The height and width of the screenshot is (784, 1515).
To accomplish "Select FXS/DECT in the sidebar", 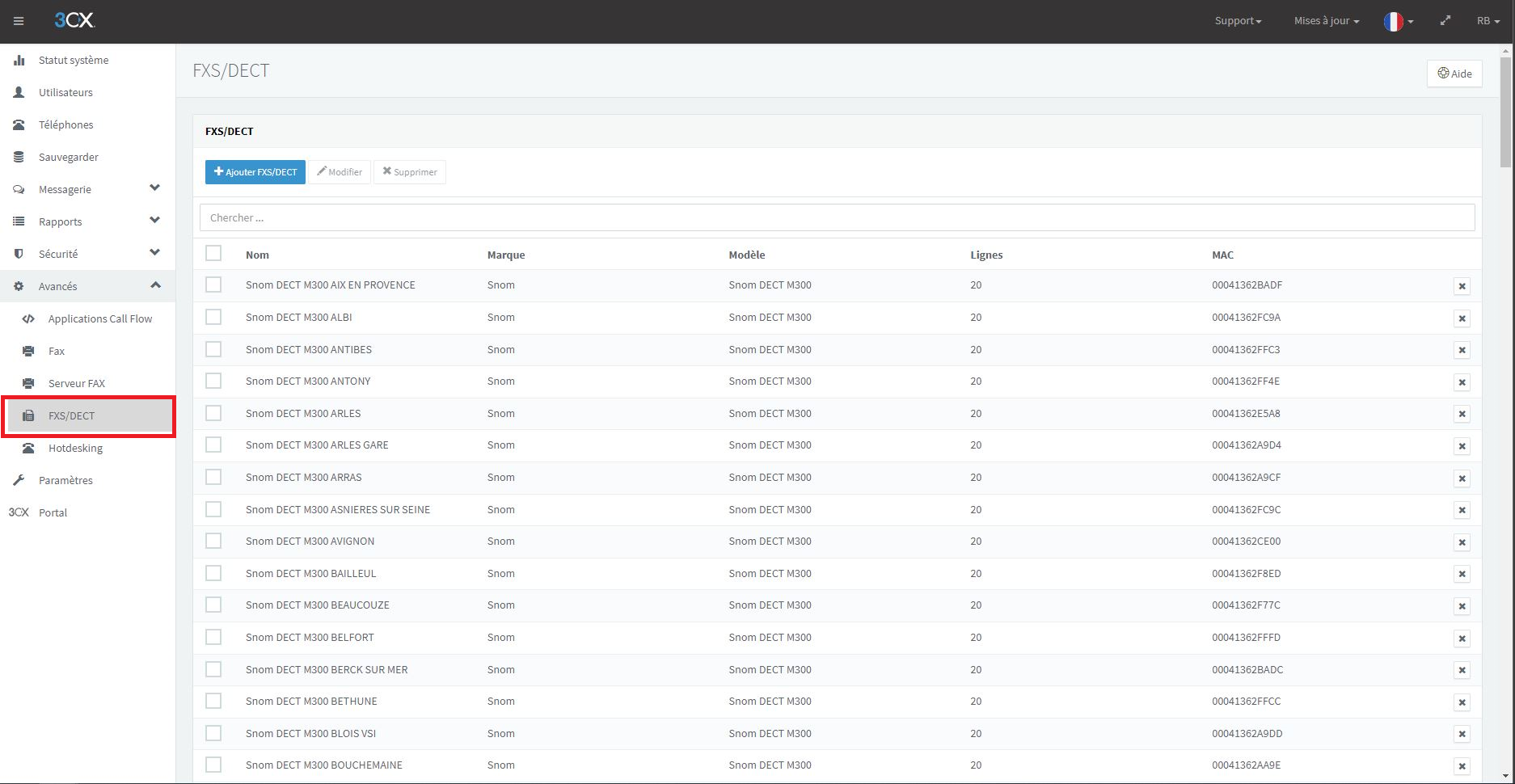I will point(87,415).
